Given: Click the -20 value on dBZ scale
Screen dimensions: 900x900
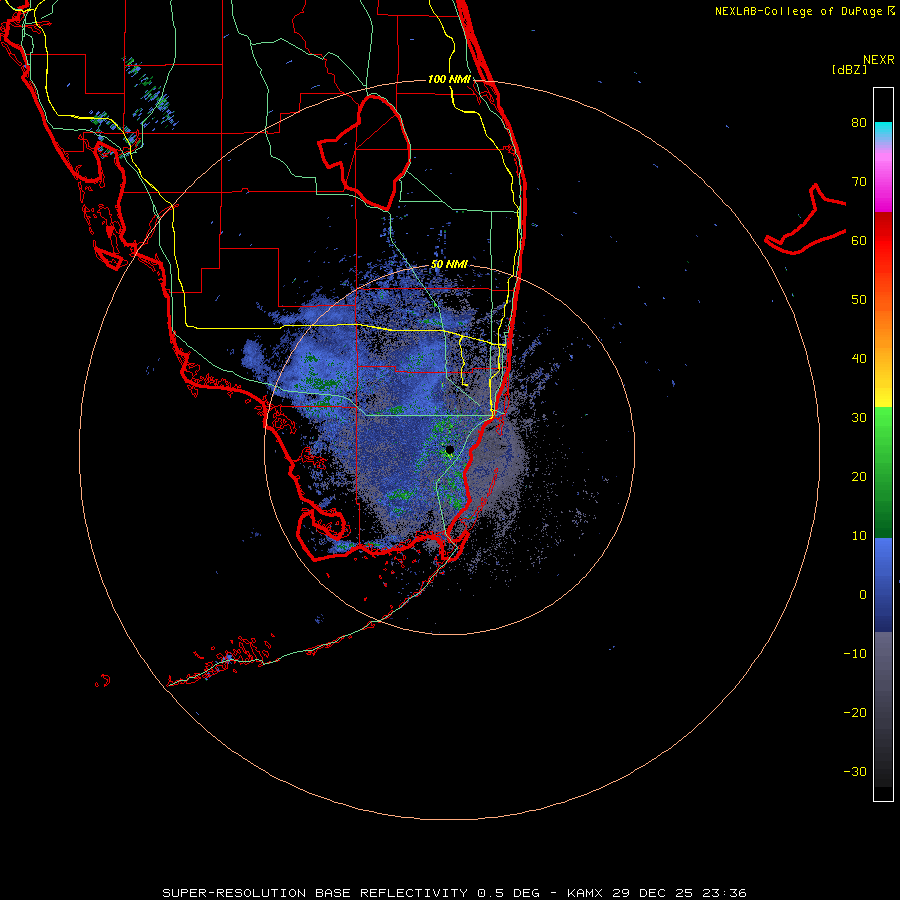Looking at the screenshot, I should pyautogui.click(x=855, y=713).
